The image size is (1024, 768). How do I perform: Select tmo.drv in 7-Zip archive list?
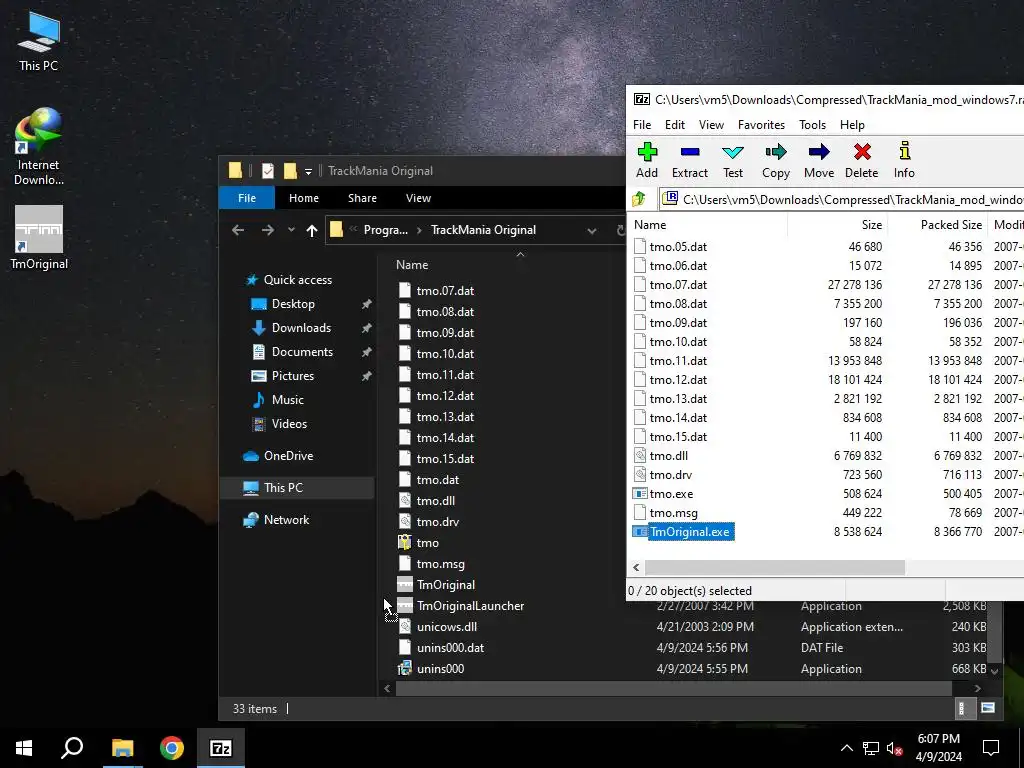pos(671,475)
